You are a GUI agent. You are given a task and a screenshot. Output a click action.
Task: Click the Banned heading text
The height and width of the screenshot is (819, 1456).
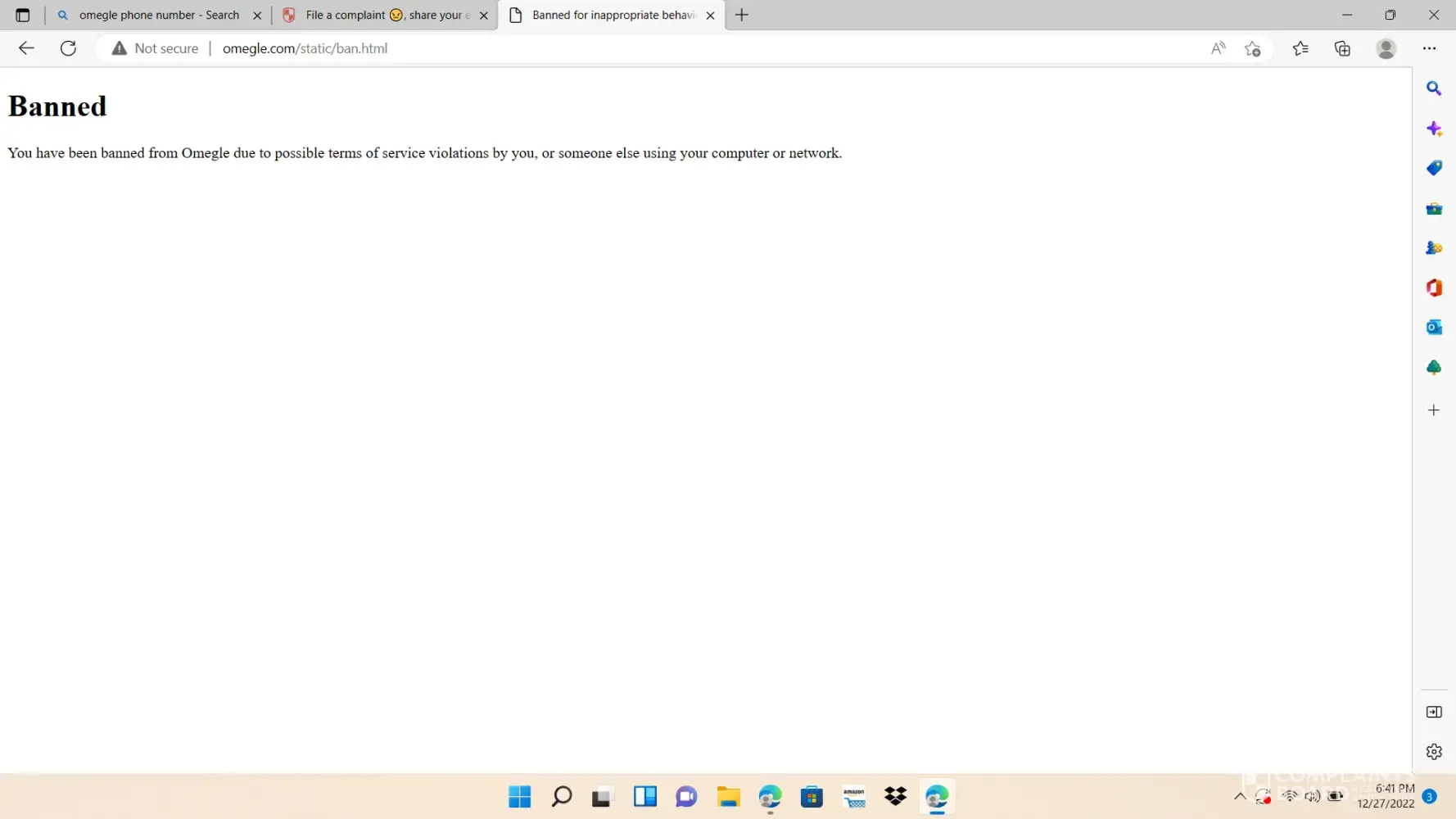tap(57, 106)
